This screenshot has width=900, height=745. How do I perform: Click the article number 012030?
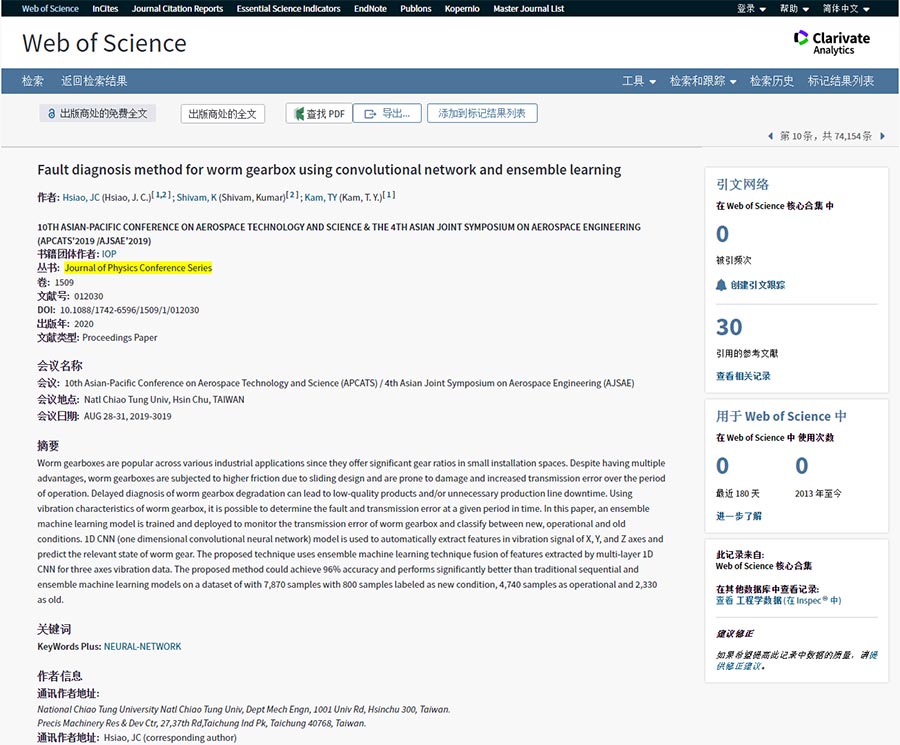[x=89, y=296]
